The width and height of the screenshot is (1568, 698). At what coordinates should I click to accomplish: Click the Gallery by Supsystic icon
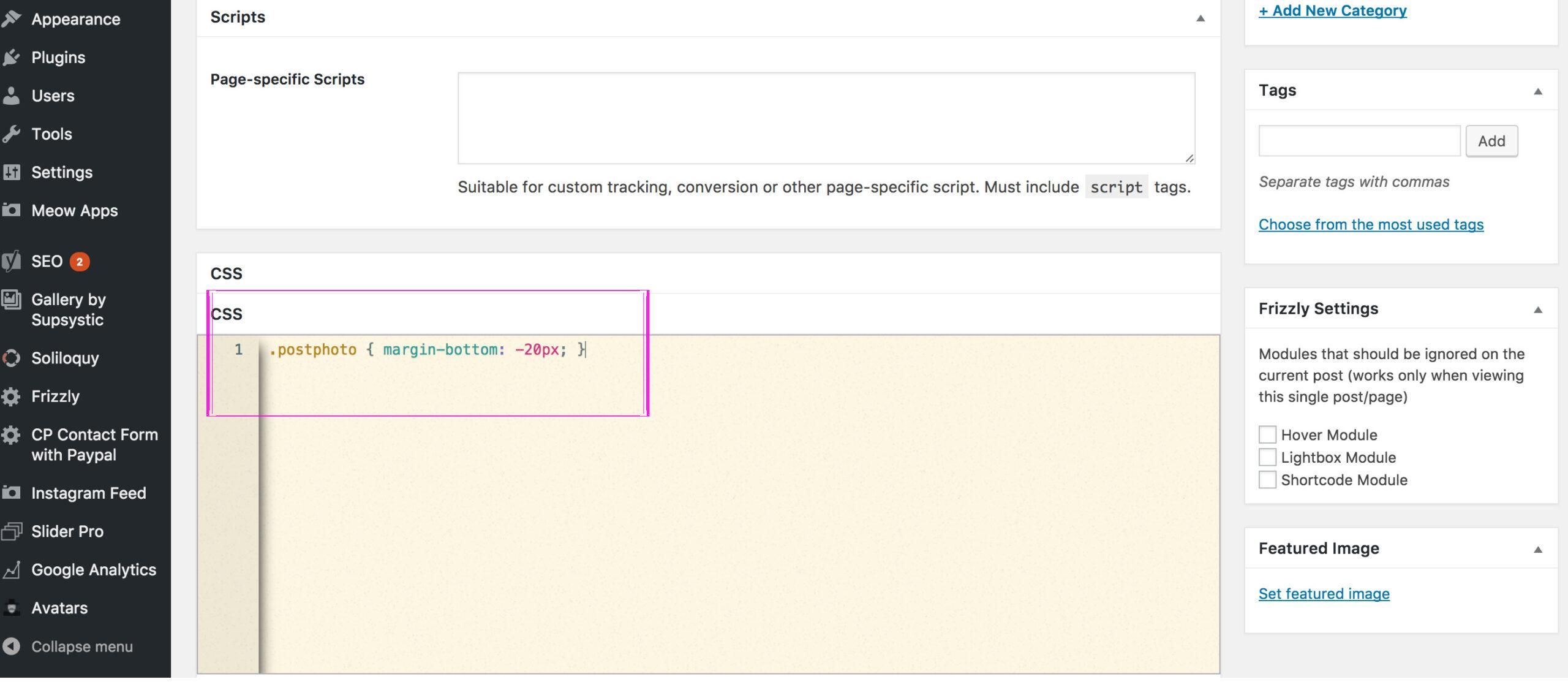[x=11, y=300]
